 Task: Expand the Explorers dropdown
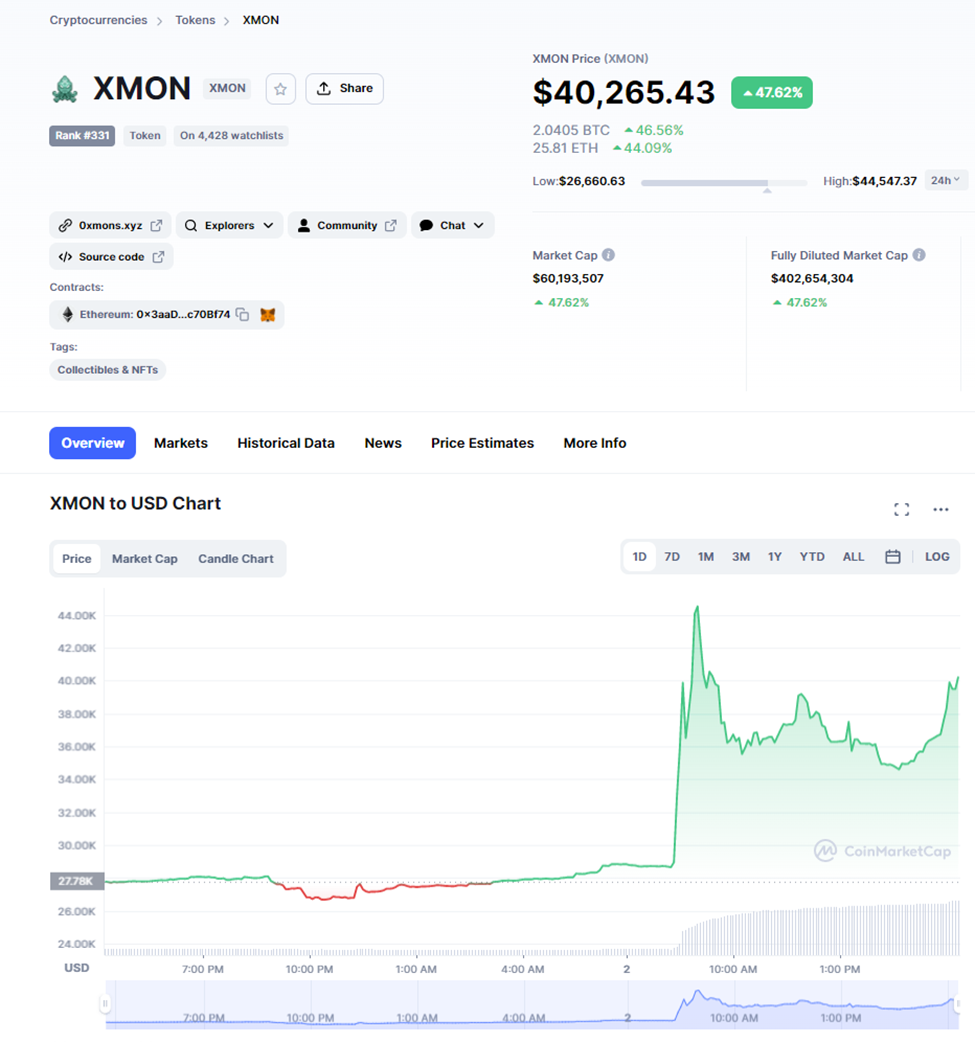tap(229, 225)
